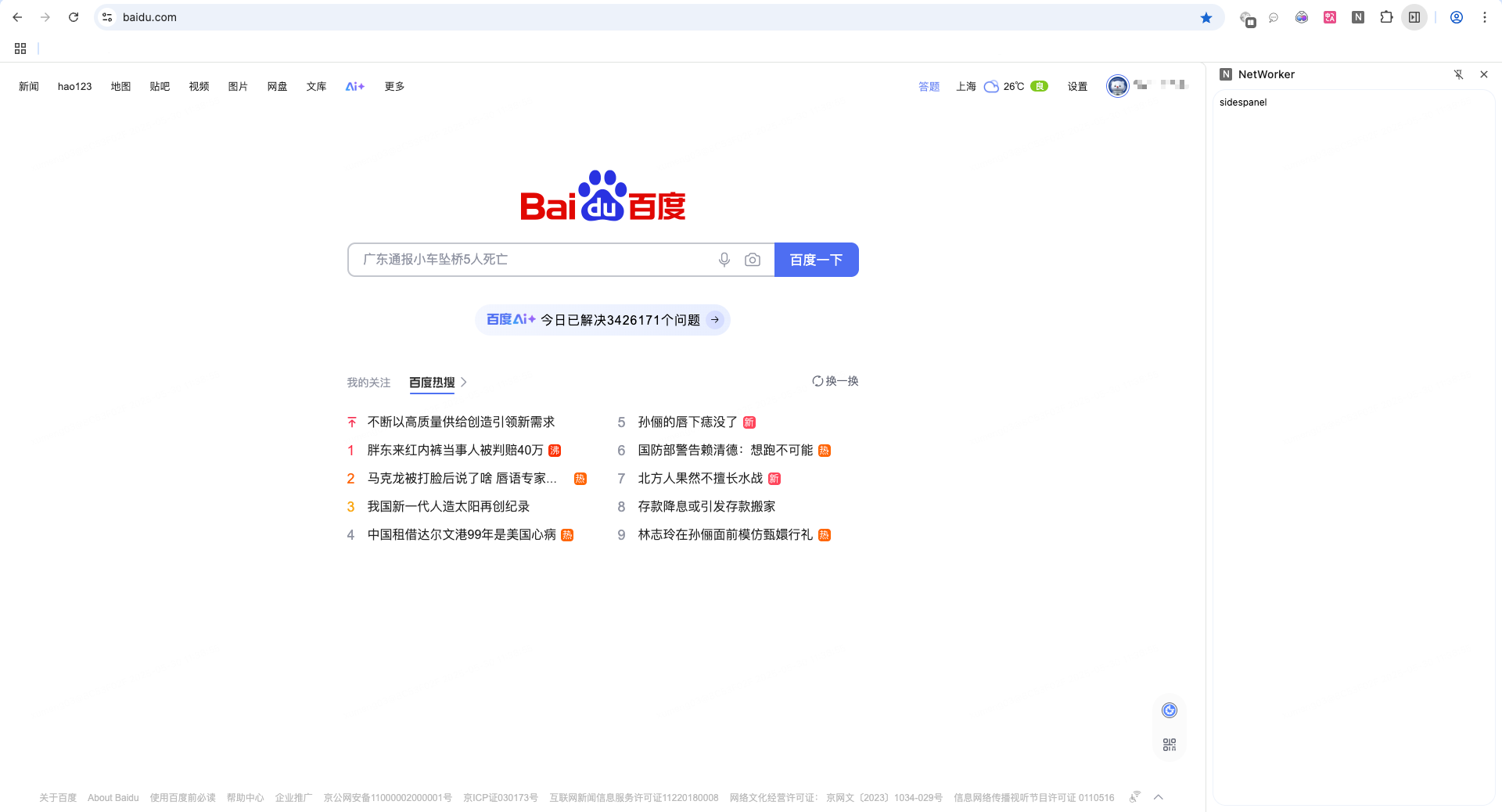Click the Baidu logo
Viewport: 1502px width, 812px height.
[603, 196]
